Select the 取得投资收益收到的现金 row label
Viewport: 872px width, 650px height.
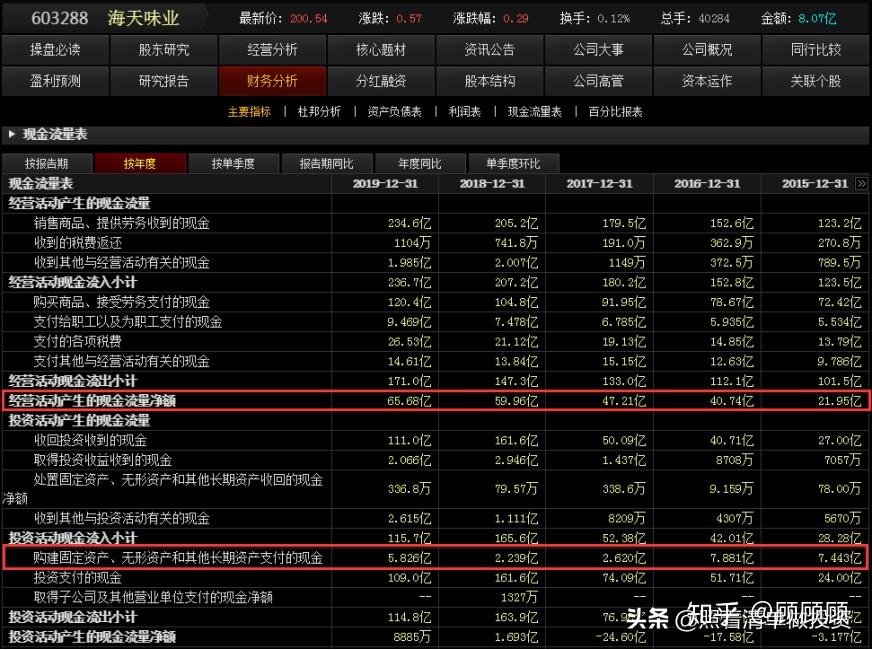pos(103,460)
